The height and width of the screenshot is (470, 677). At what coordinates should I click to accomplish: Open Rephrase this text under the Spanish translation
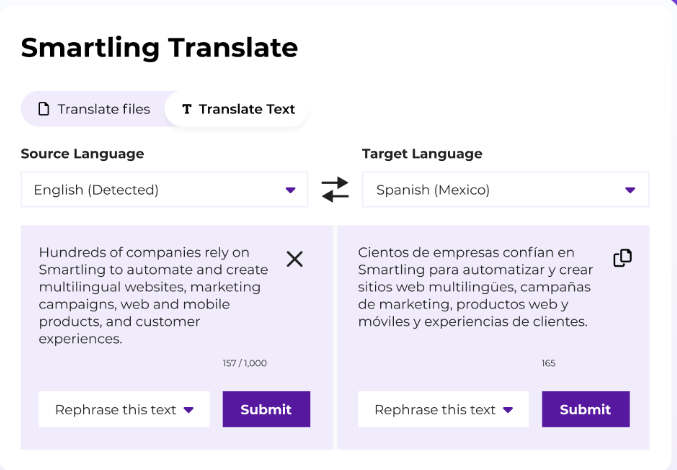[x=443, y=409]
